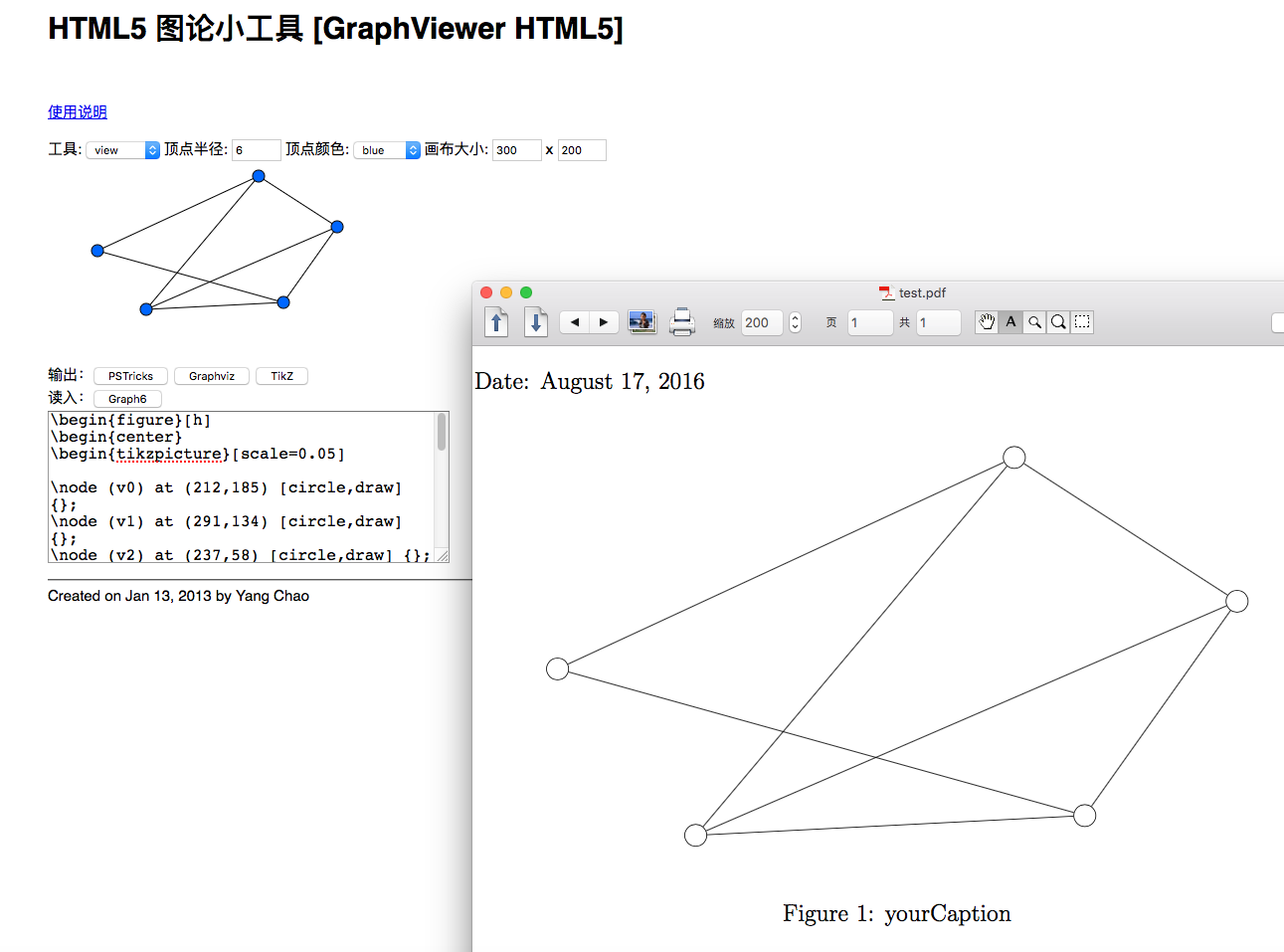The width and height of the screenshot is (1284, 952).
Task: Export graph with the PSTricks button
Action: pyautogui.click(x=130, y=376)
